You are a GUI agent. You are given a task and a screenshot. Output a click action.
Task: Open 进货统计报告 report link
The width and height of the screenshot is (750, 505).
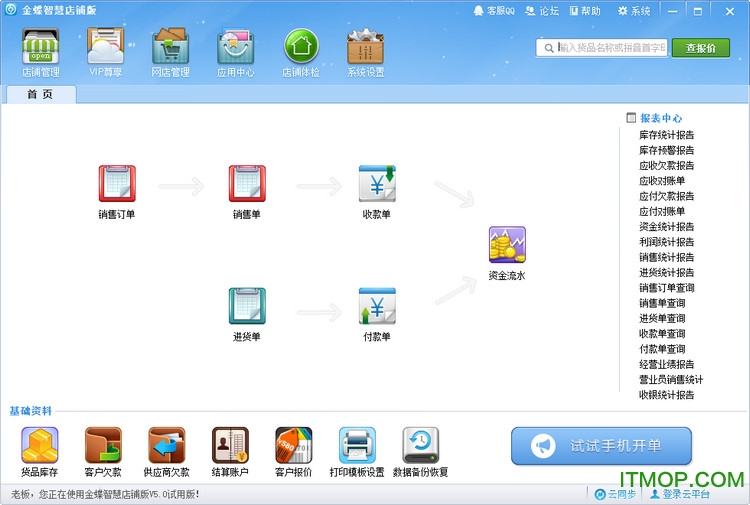pos(666,273)
